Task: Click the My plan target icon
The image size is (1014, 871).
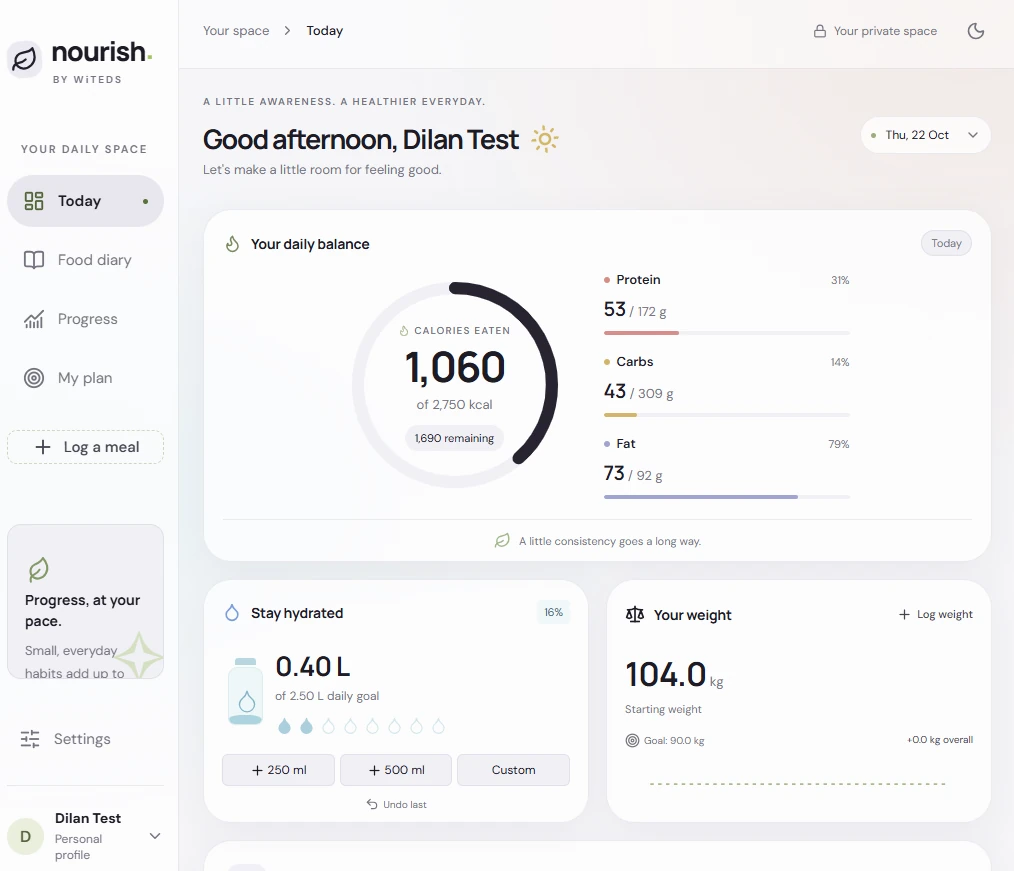Action: point(34,378)
